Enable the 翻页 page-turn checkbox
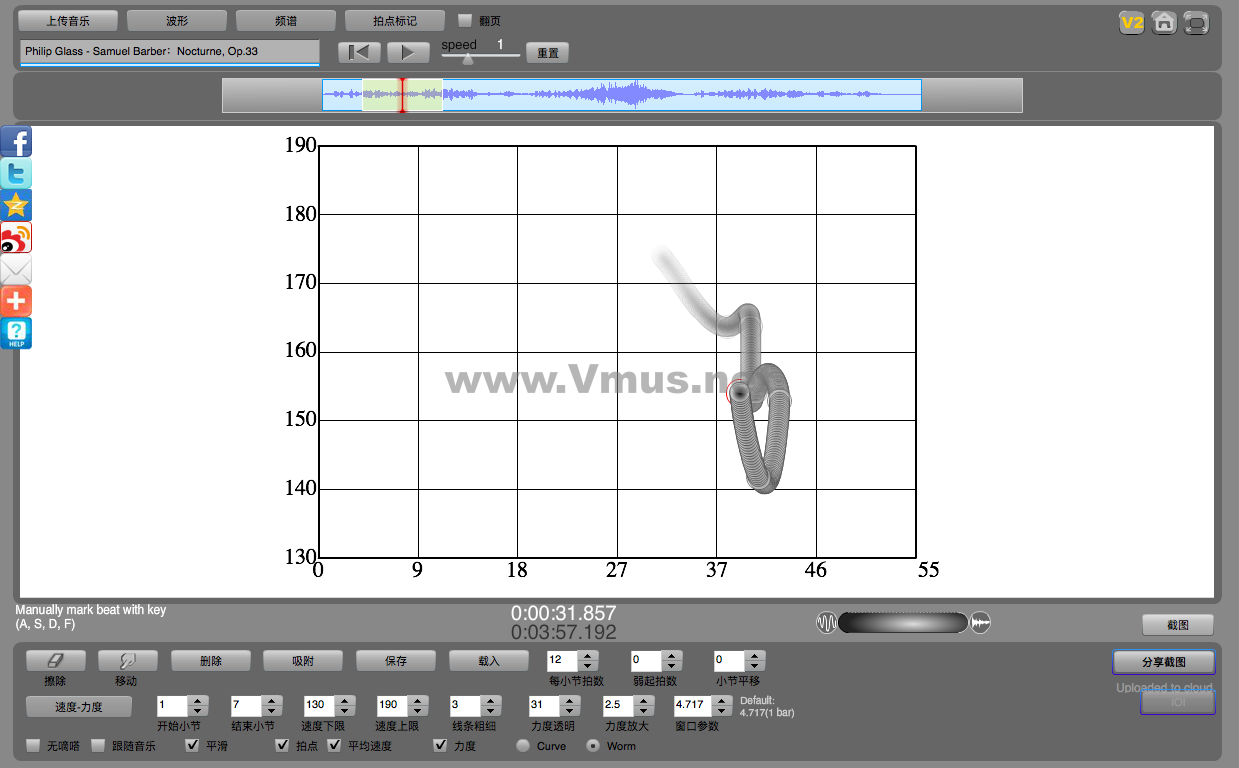 pyautogui.click(x=465, y=20)
